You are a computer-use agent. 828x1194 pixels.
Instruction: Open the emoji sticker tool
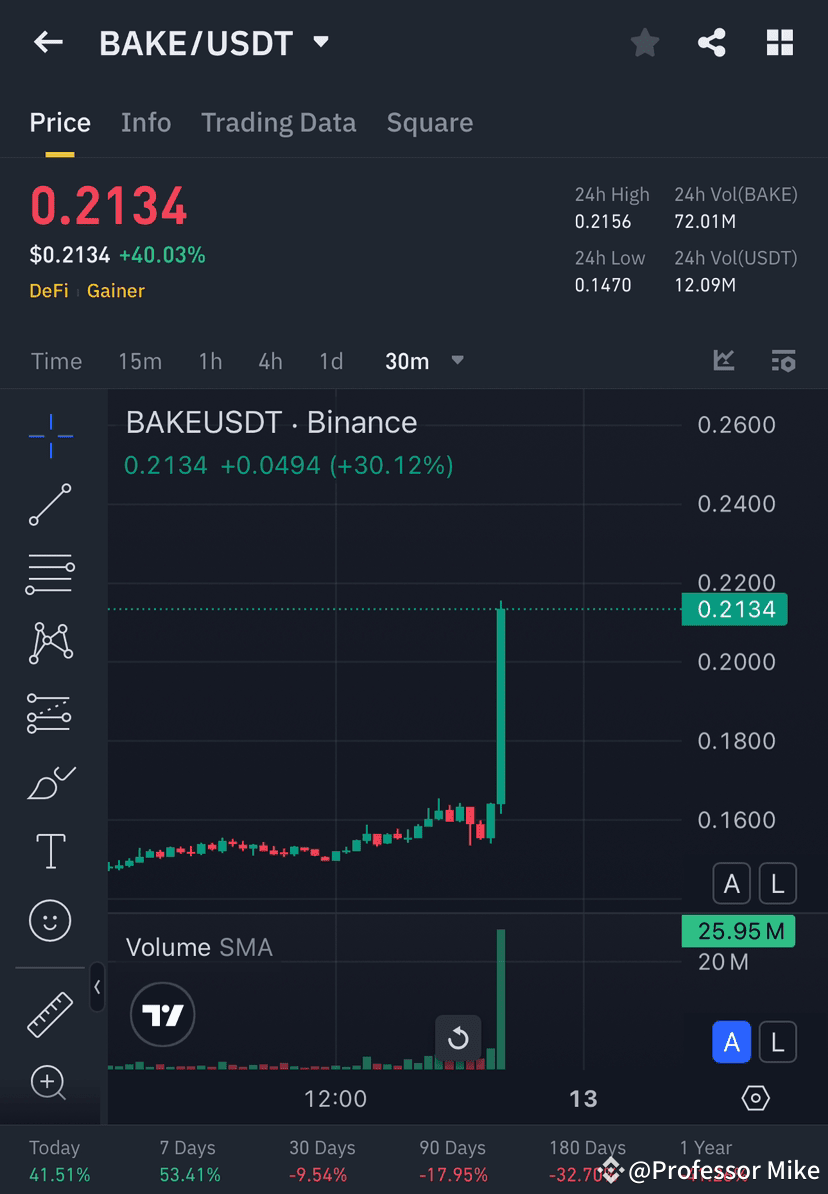50,920
